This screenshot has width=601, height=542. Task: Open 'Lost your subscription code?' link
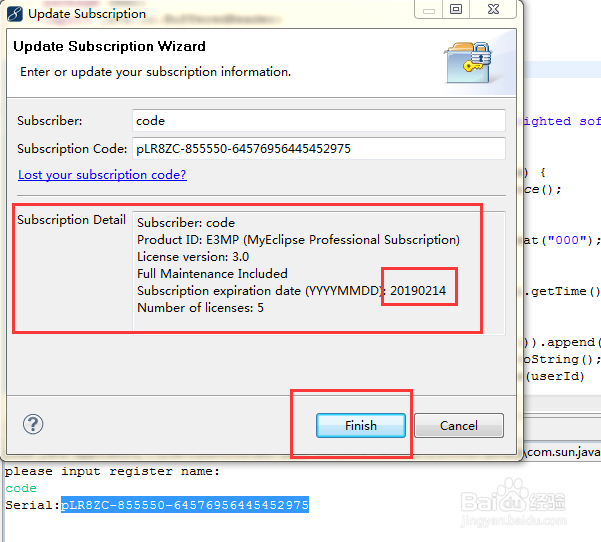[x=102, y=175]
